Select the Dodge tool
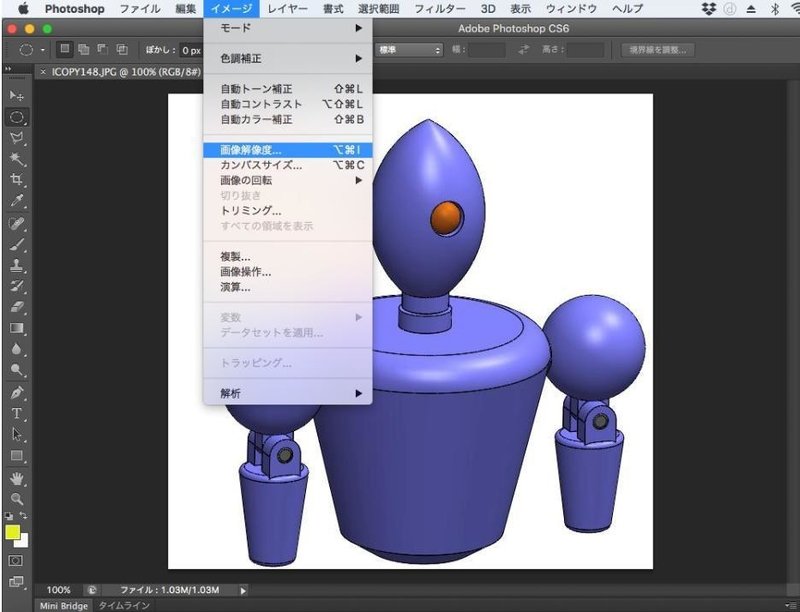This screenshot has height=612, width=800. [x=16, y=370]
